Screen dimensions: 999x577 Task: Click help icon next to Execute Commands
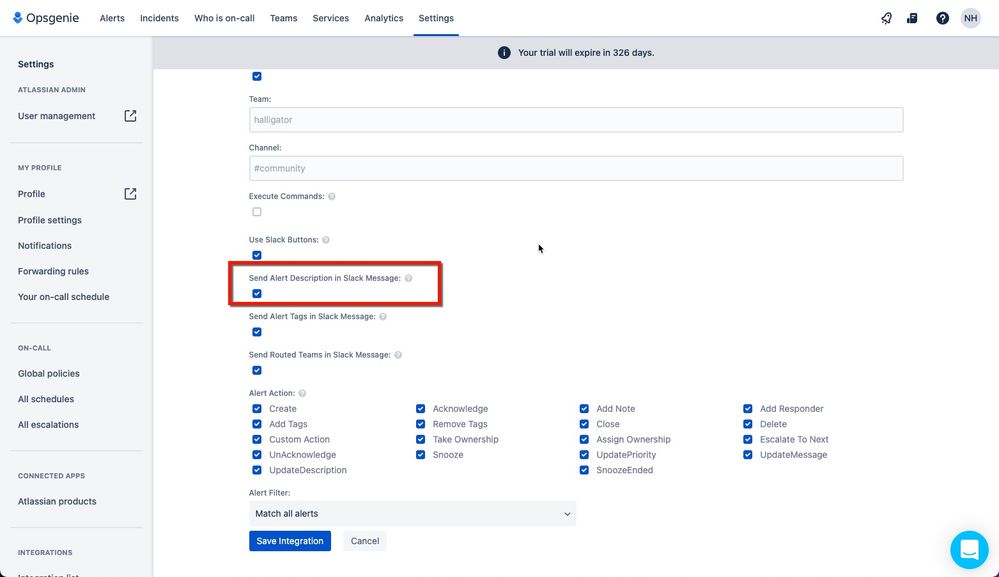(x=332, y=196)
